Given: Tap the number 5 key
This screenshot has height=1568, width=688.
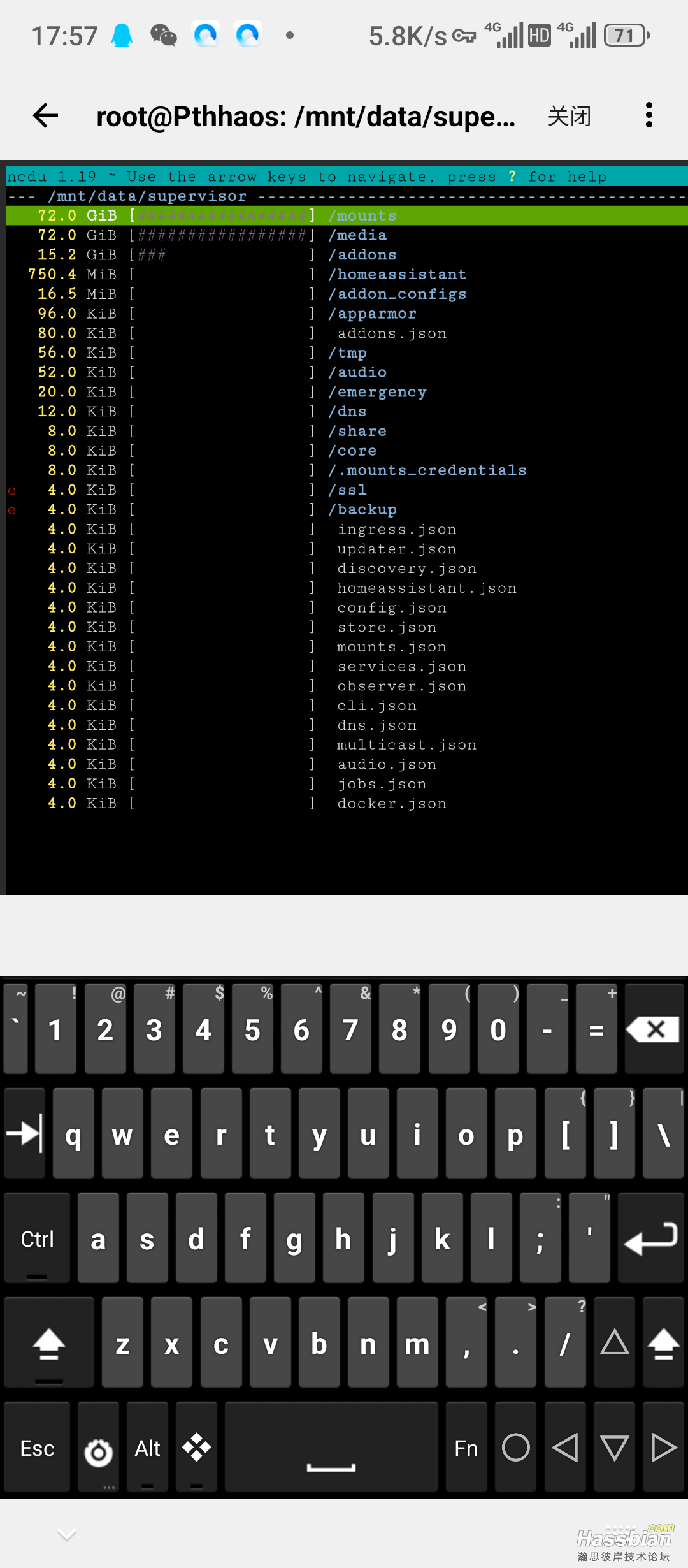Looking at the screenshot, I should 252,1029.
